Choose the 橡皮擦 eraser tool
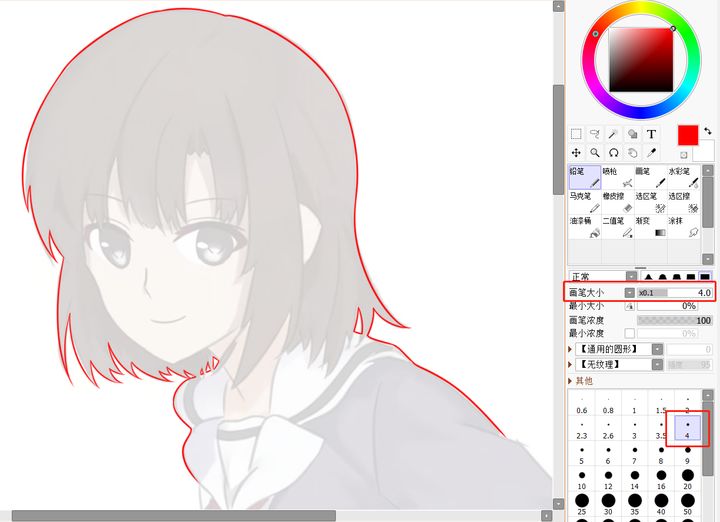The image size is (720, 522). 618,202
